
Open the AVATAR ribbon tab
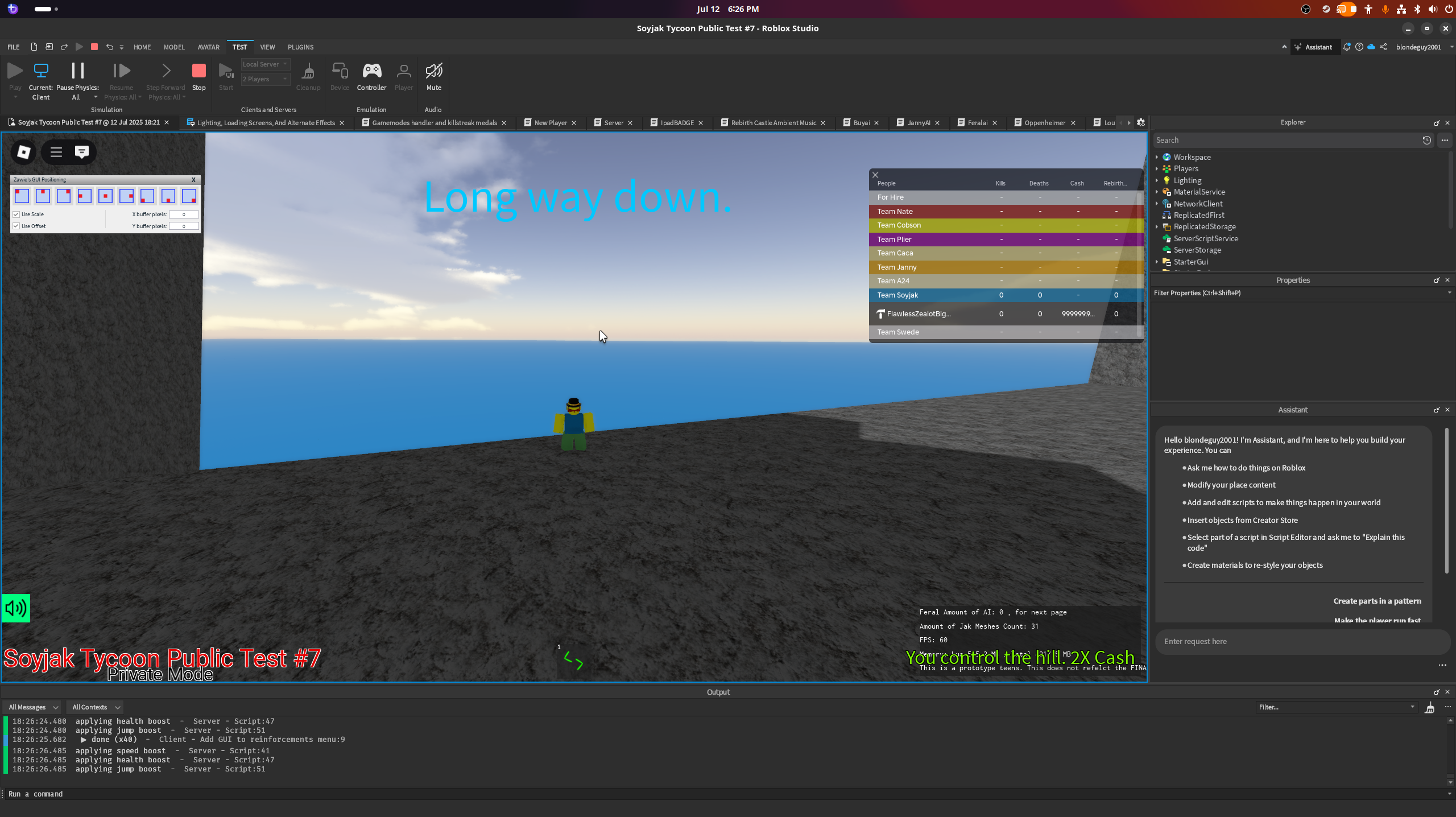coord(208,47)
